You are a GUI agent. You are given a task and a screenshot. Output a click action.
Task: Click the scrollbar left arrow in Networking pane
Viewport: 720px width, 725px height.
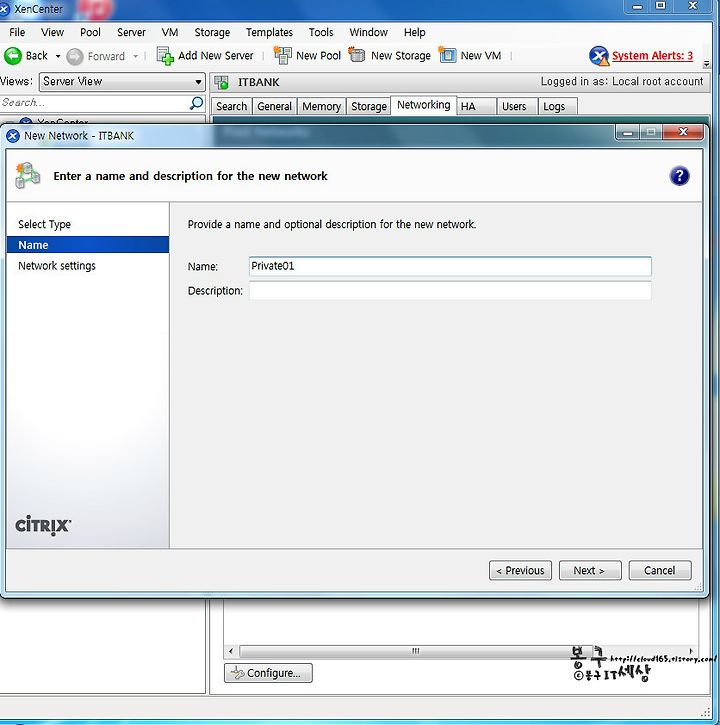(x=231, y=651)
